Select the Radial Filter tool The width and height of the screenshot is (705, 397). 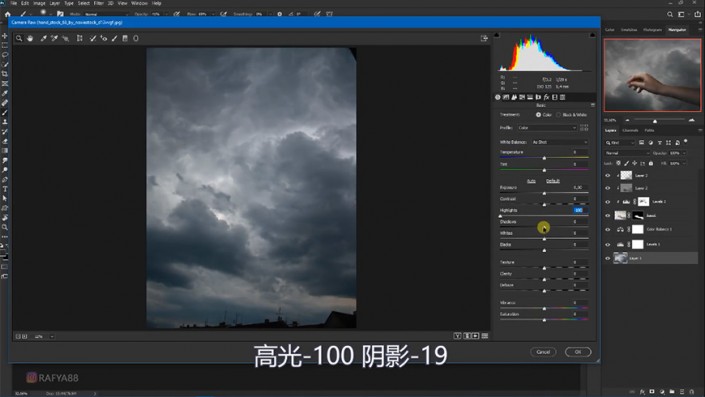136,39
